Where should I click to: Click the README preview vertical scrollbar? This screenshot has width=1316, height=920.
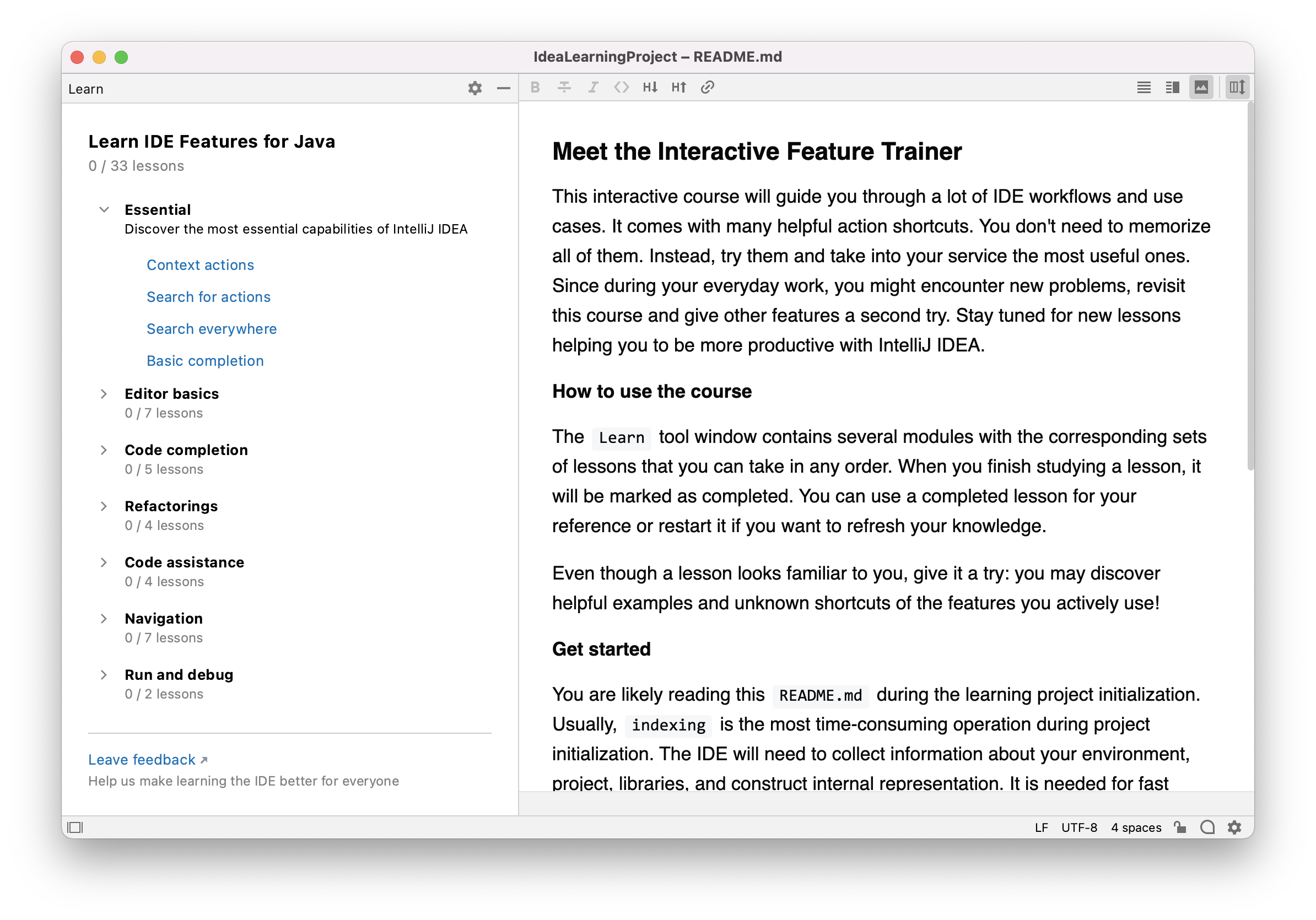pos(1250,286)
